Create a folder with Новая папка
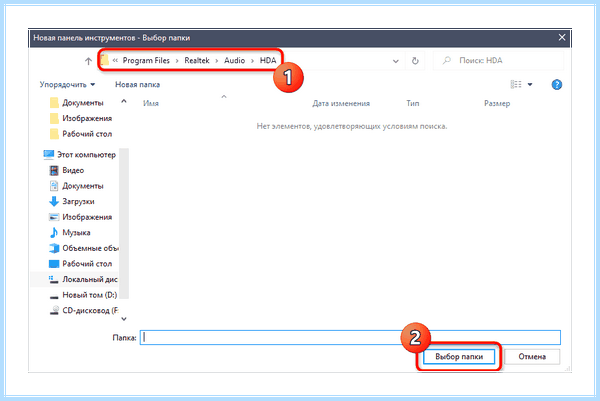 pyautogui.click(x=137, y=85)
